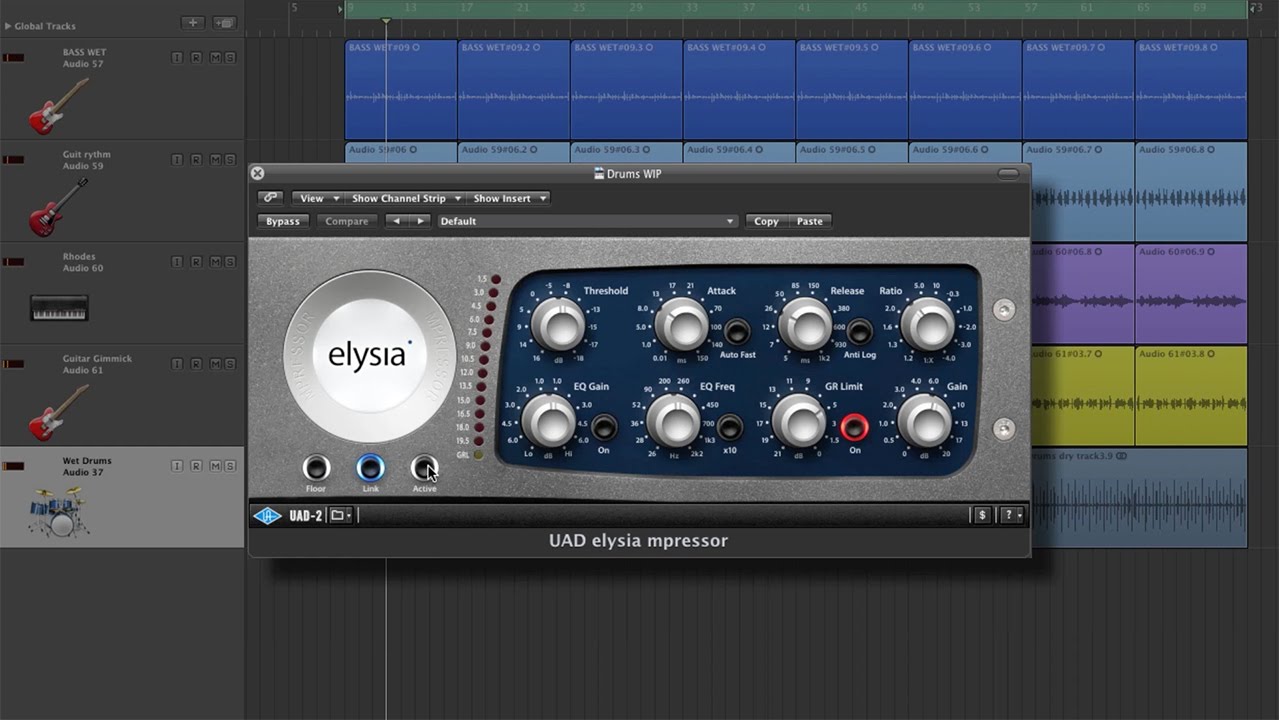Viewport: 1280px width, 720px height.
Task: Open the Default preset dropdown
Action: (x=587, y=221)
